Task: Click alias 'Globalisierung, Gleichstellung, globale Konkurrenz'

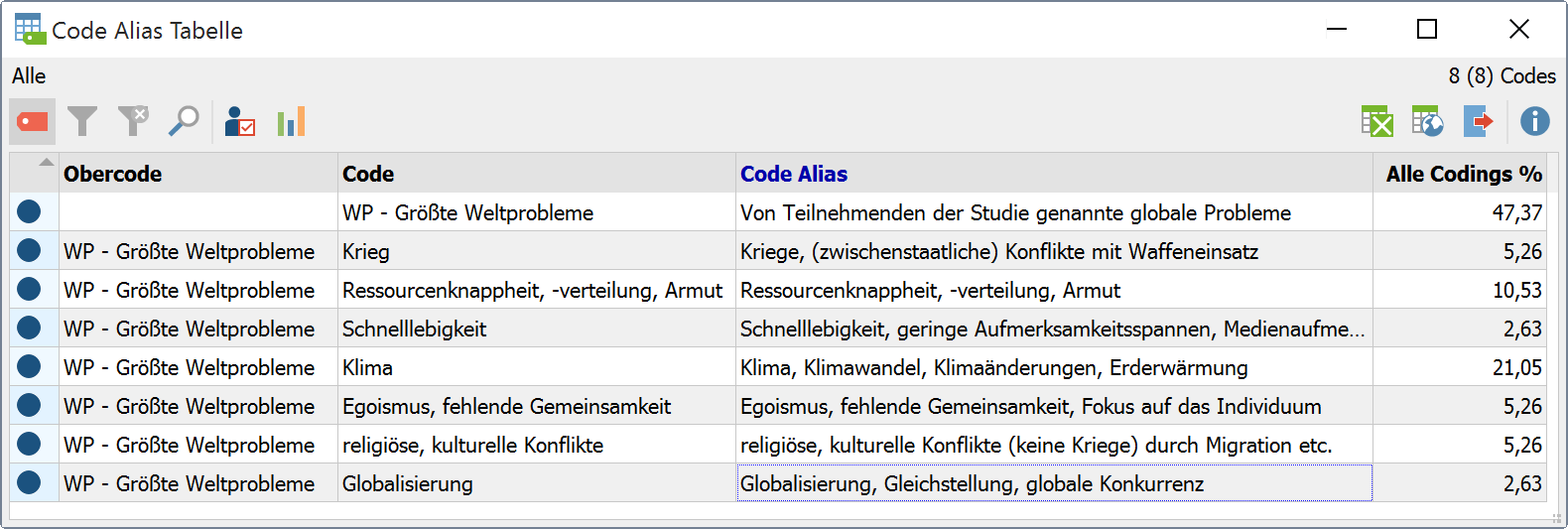Action: (x=1054, y=483)
